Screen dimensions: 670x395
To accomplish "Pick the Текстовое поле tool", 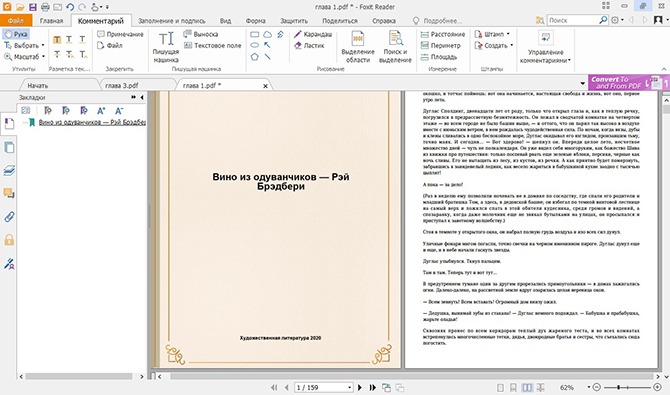I will (212, 45).
